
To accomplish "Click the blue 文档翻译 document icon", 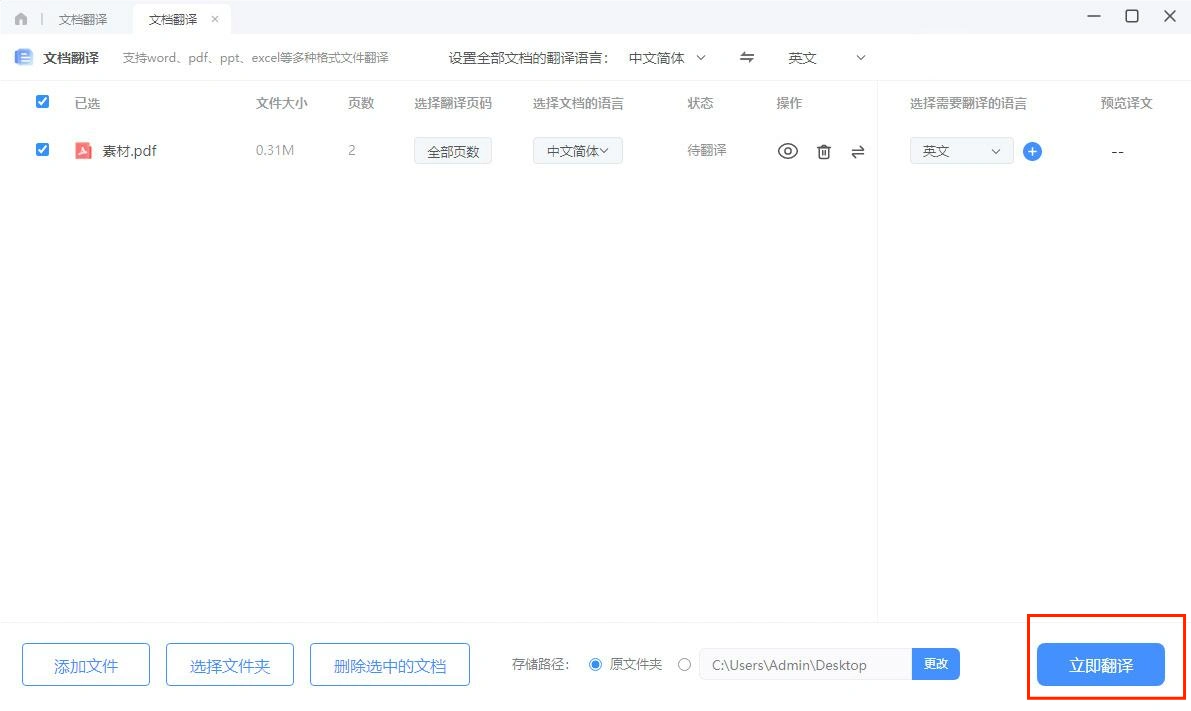I will pyautogui.click(x=22, y=57).
